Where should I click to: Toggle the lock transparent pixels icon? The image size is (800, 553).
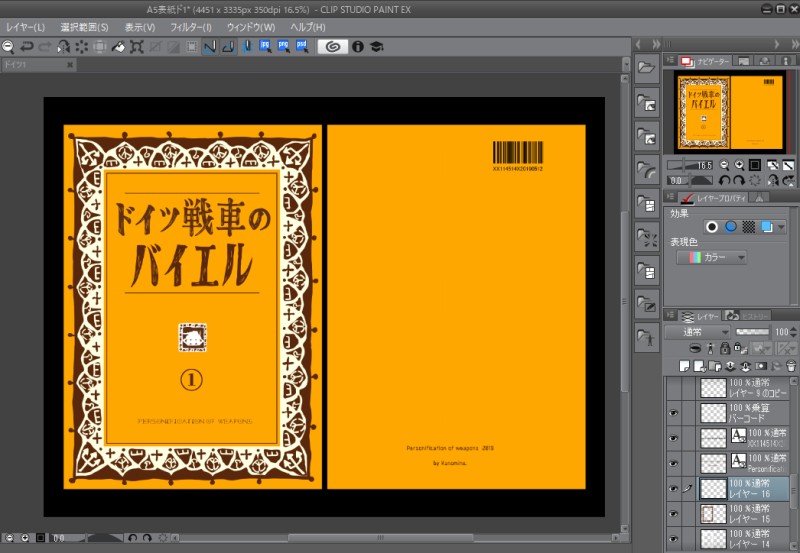coord(740,348)
